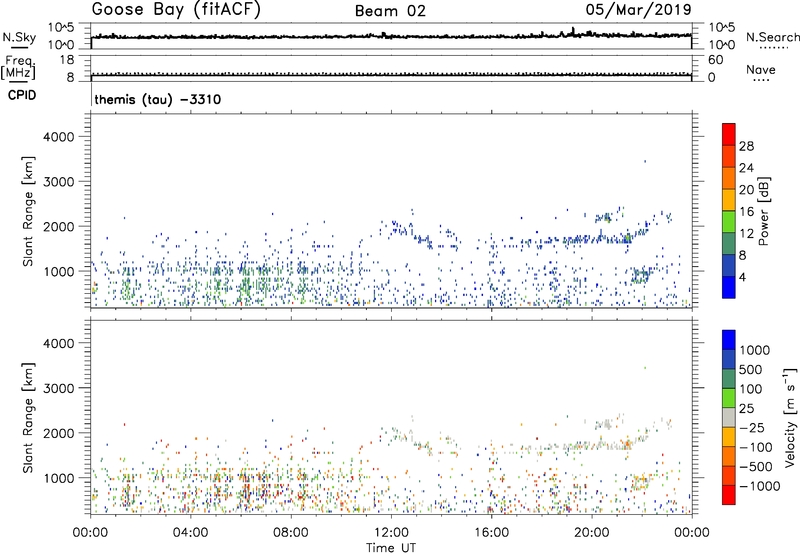Screen dimensions: 800x554
Task: Pick the red top segment of Power colorbar
Action: pos(729,134)
